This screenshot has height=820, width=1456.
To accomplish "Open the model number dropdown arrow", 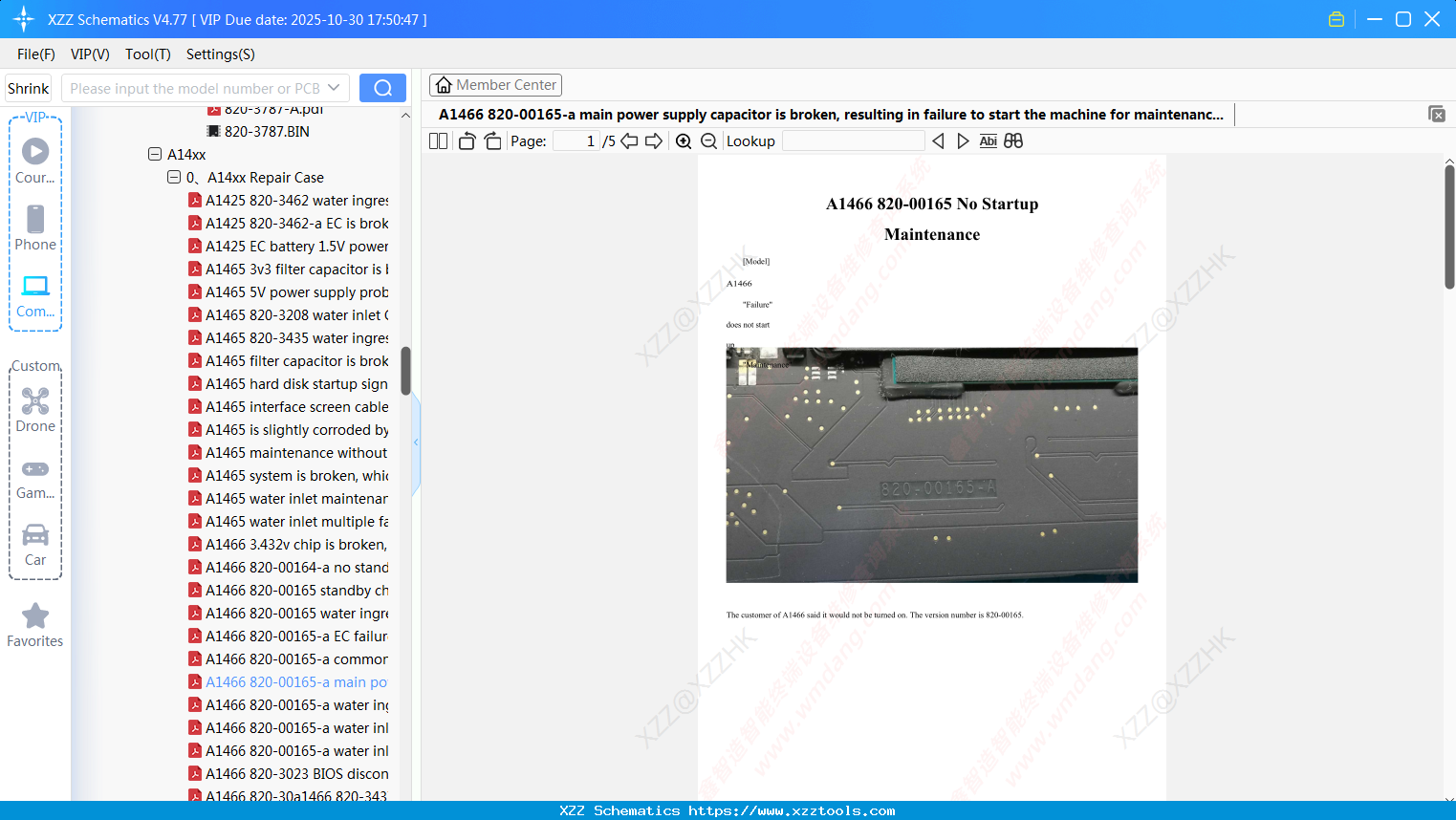I will coord(334,88).
